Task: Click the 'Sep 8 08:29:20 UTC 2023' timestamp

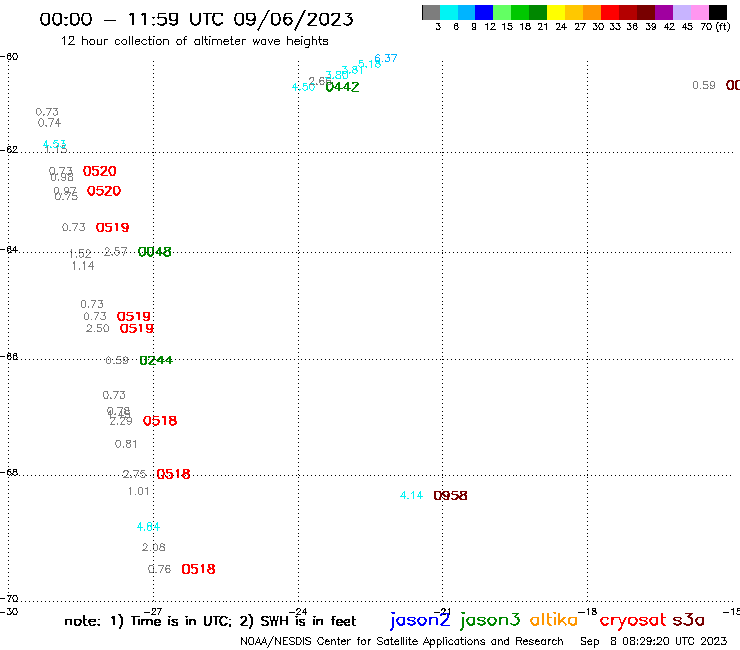Action: click(653, 641)
